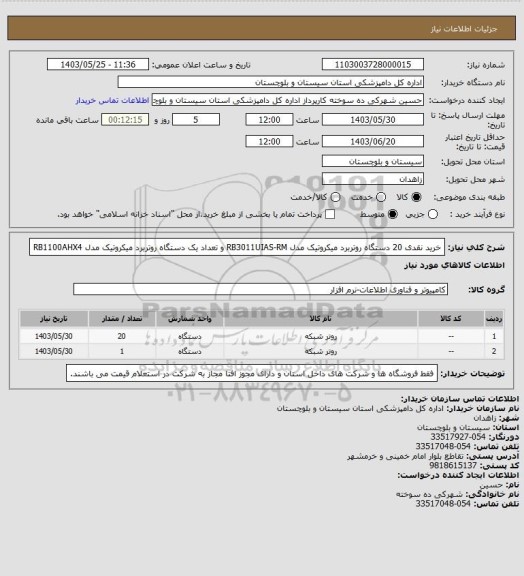
Task: Click the buyer organization name field
Action: pyautogui.click(x=270, y=82)
